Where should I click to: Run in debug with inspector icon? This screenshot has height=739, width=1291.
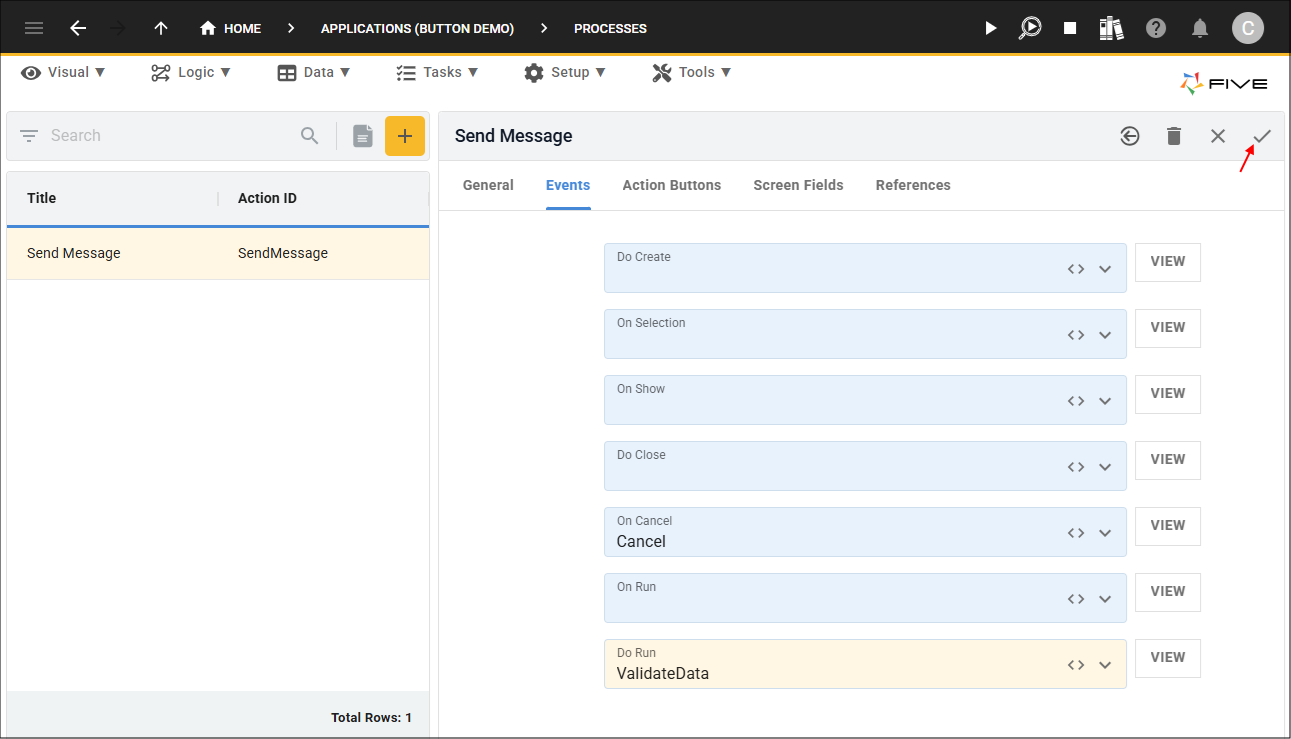tap(1030, 28)
